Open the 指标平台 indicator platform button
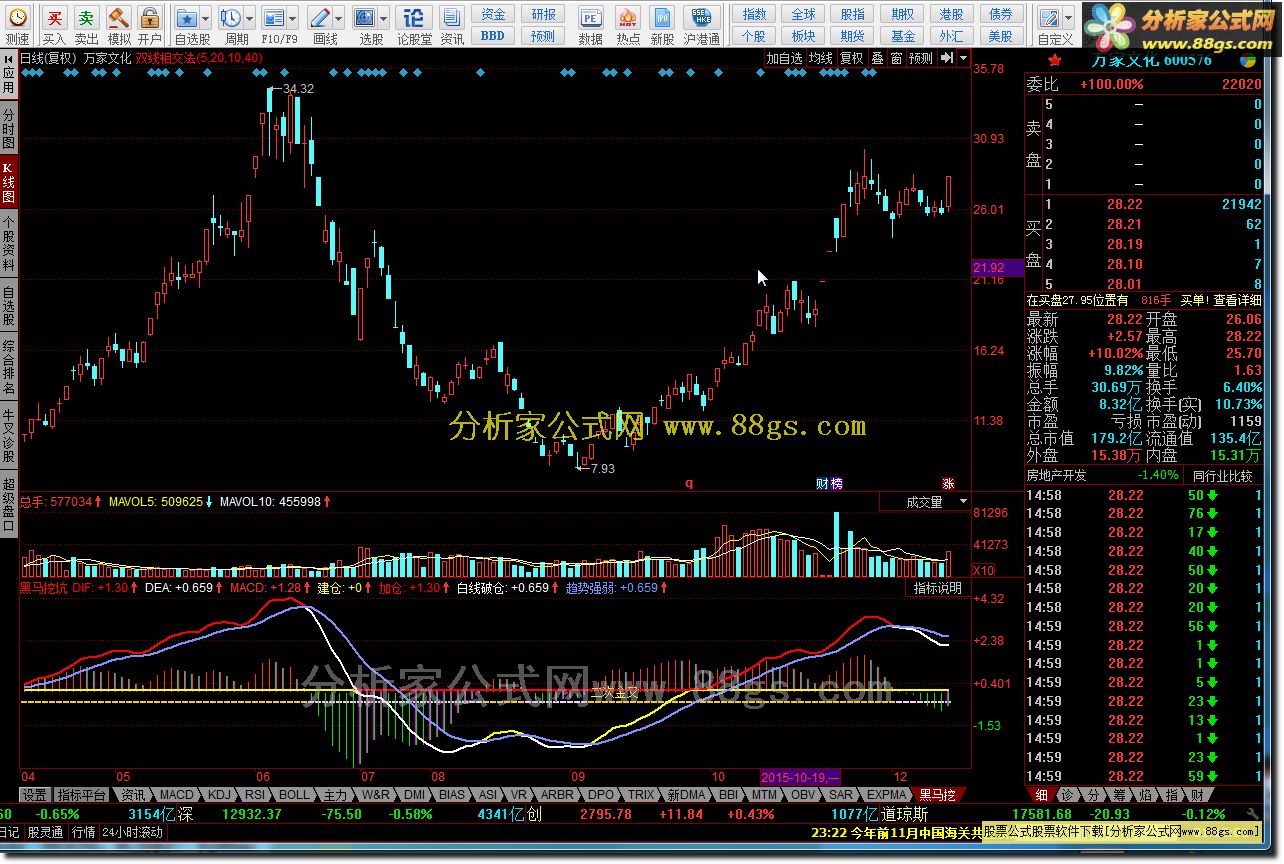 click(x=81, y=795)
